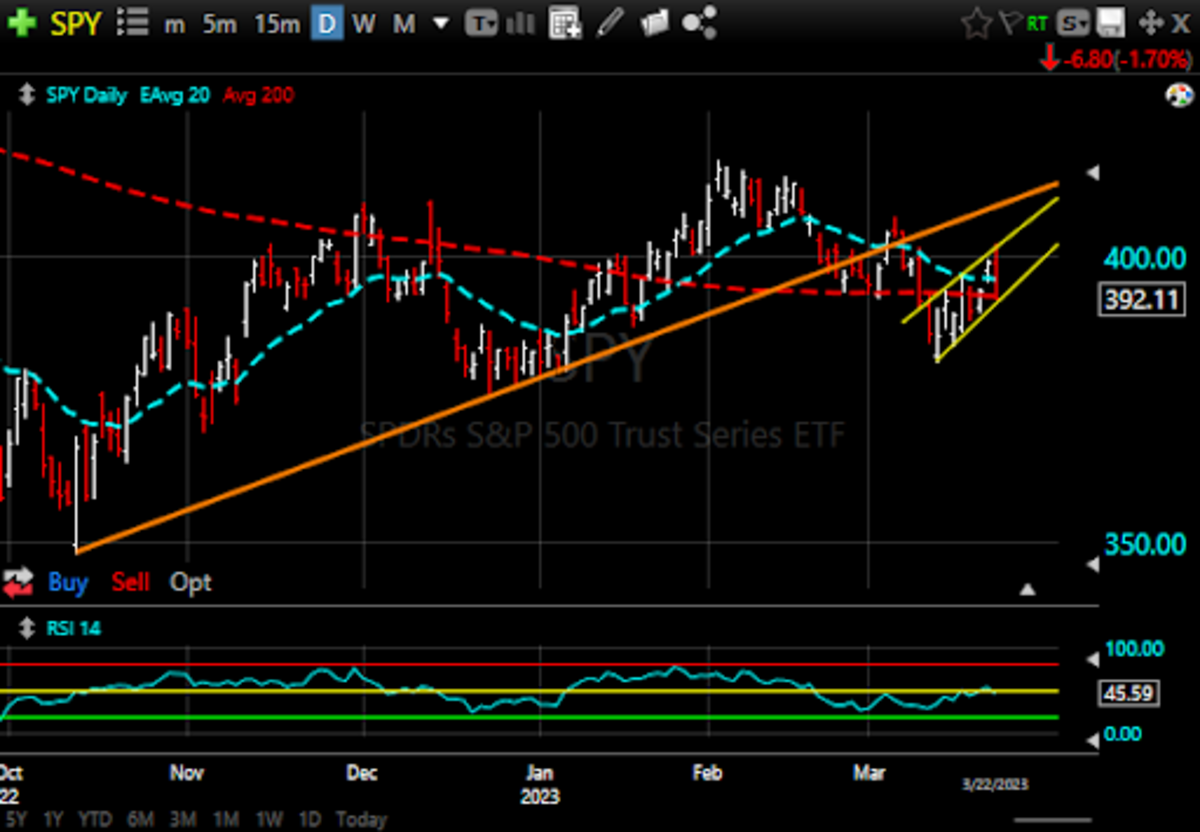Toggle the favorite star icon
This screenshot has height=832, width=1200.
point(976,23)
